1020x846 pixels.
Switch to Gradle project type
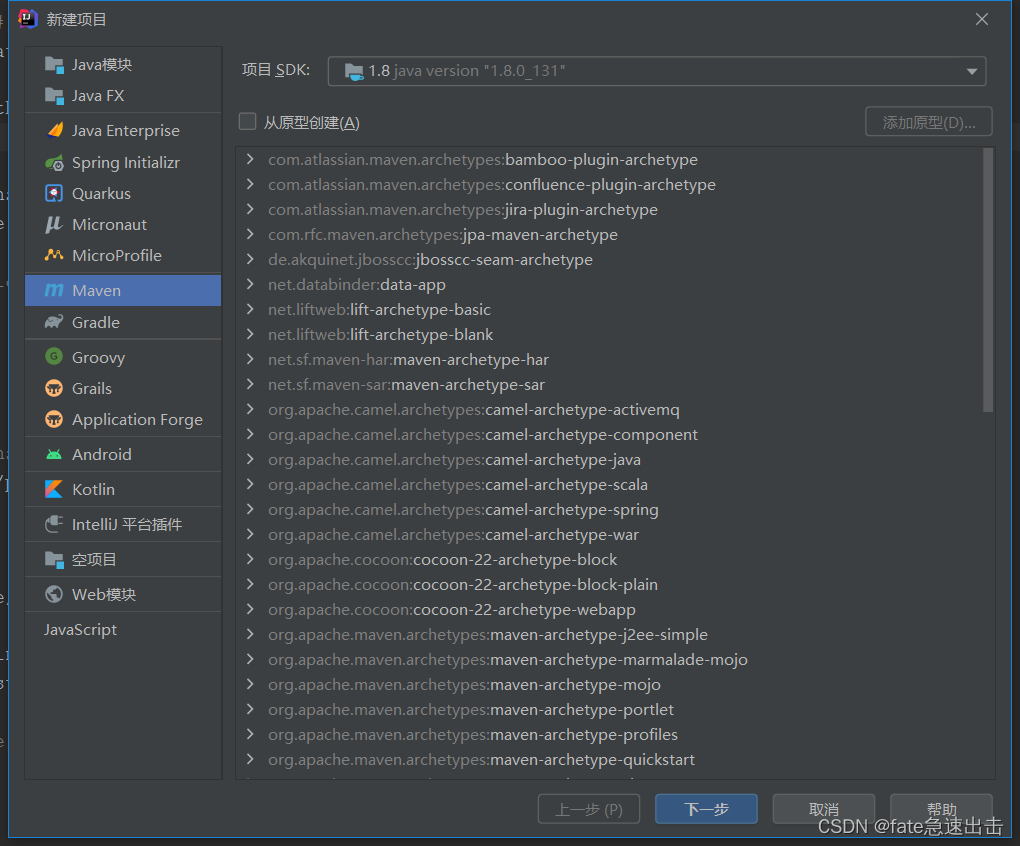(x=123, y=322)
